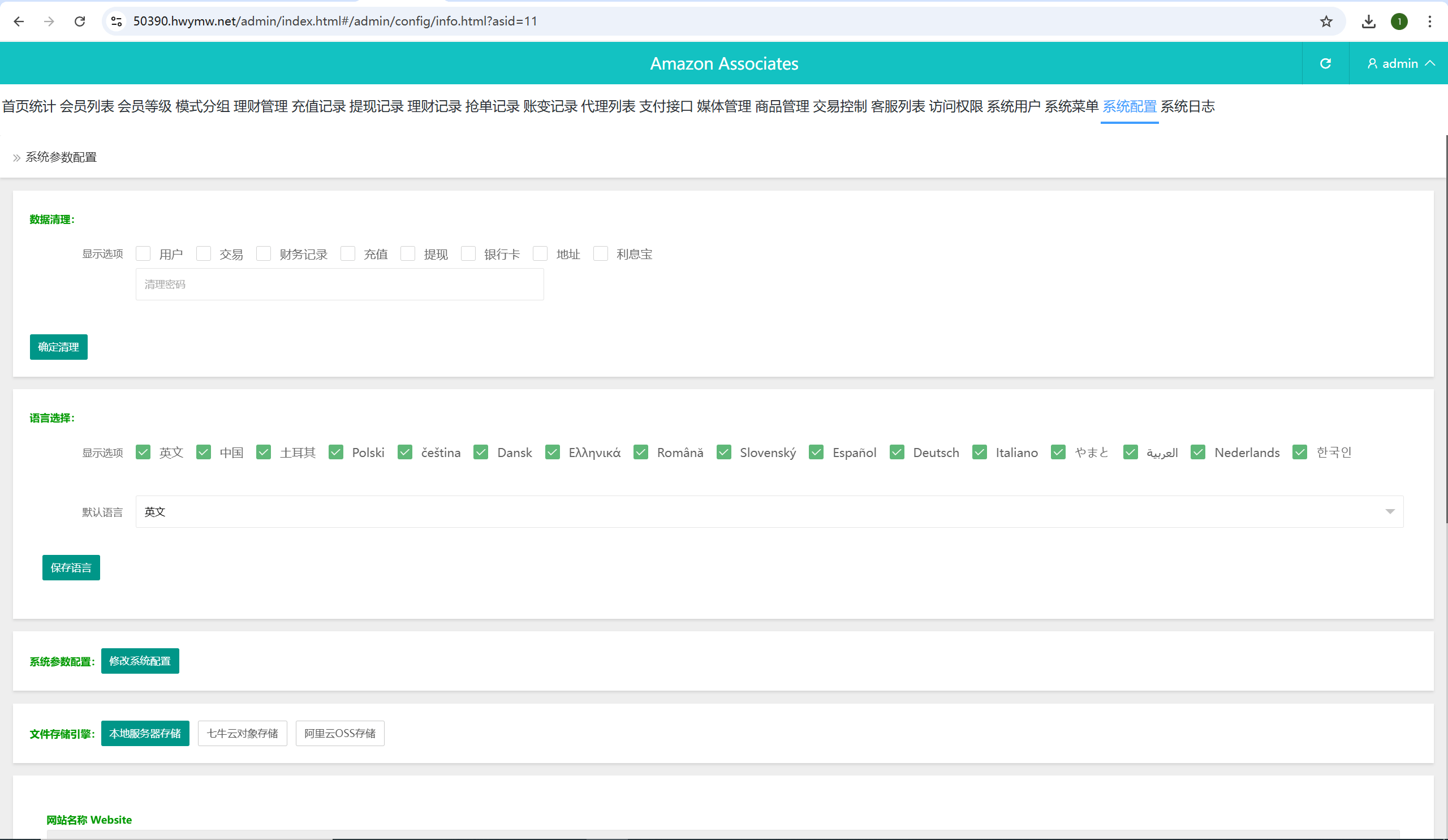This screenshot has height=840, width=1448.
Task: Open the Chrome three-dot menu
Action: [1429, 21]
